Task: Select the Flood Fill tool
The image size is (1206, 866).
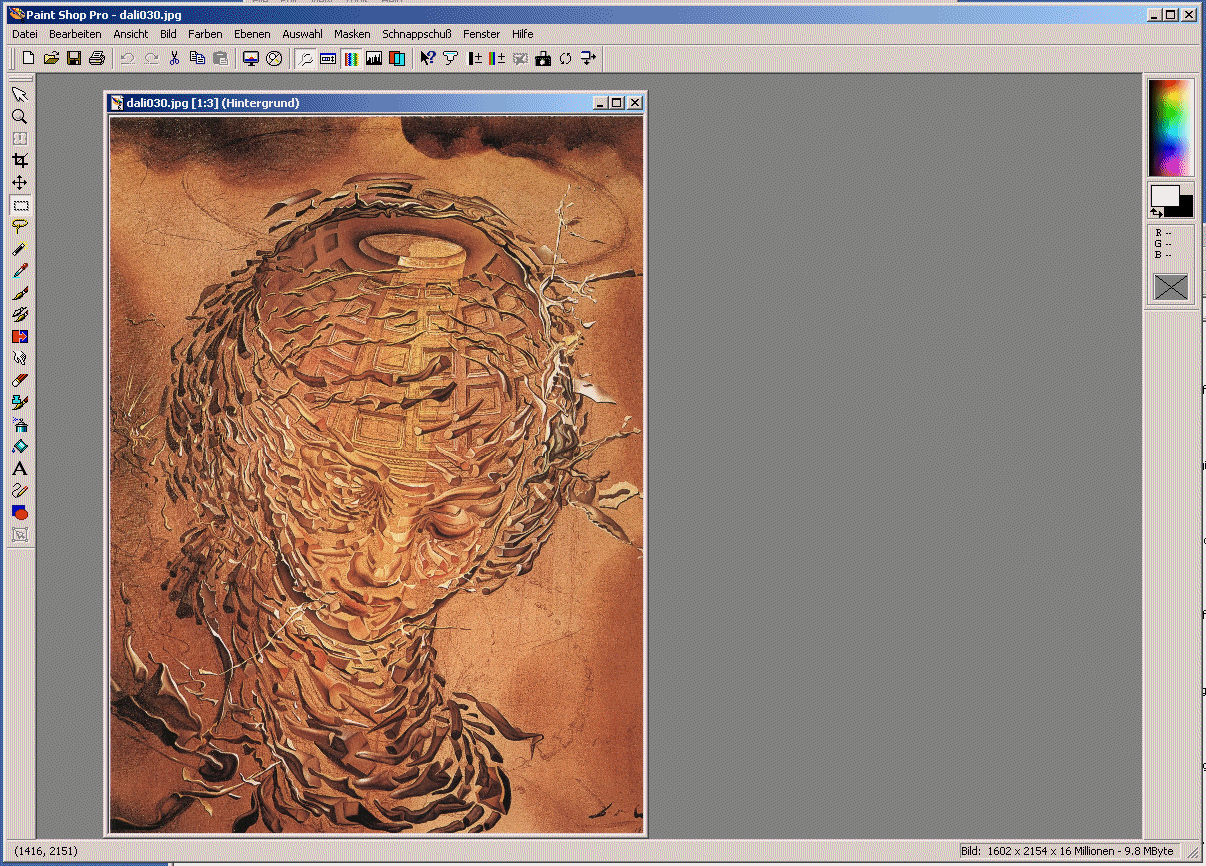Action: pos(19,446)
